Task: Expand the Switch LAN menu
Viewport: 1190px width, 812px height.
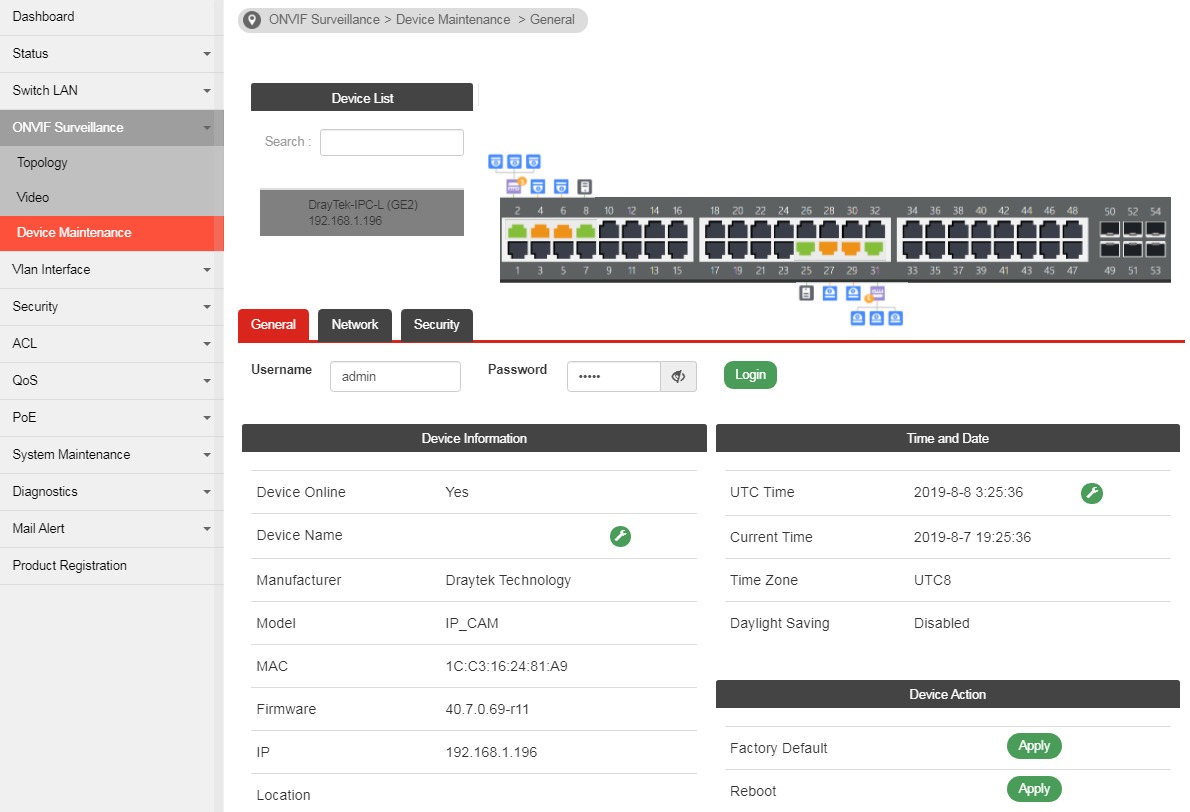Action: coord(111,91)
